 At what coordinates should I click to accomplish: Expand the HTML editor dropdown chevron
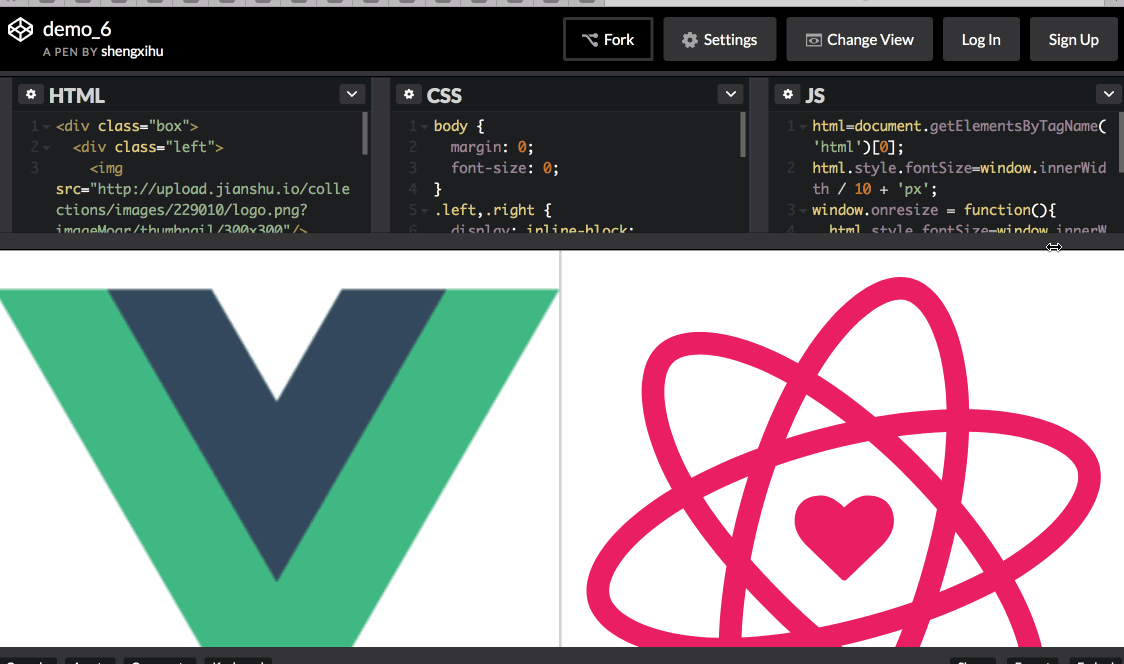pos(352,94)
